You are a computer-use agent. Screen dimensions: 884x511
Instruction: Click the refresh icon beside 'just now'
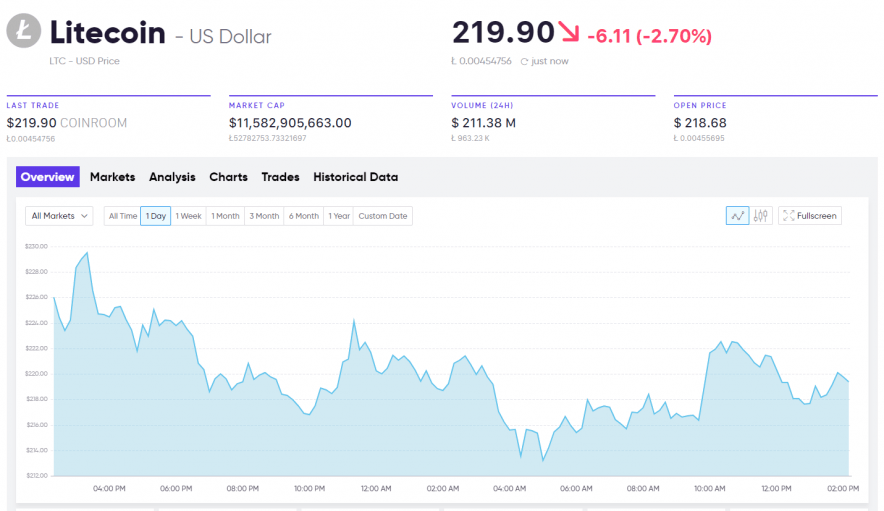[523, 62]
